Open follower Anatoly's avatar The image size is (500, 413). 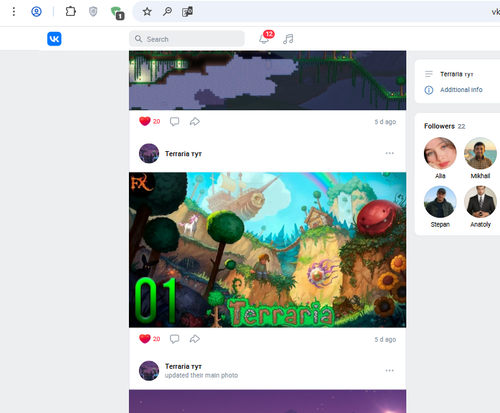[x=480, y=202]
